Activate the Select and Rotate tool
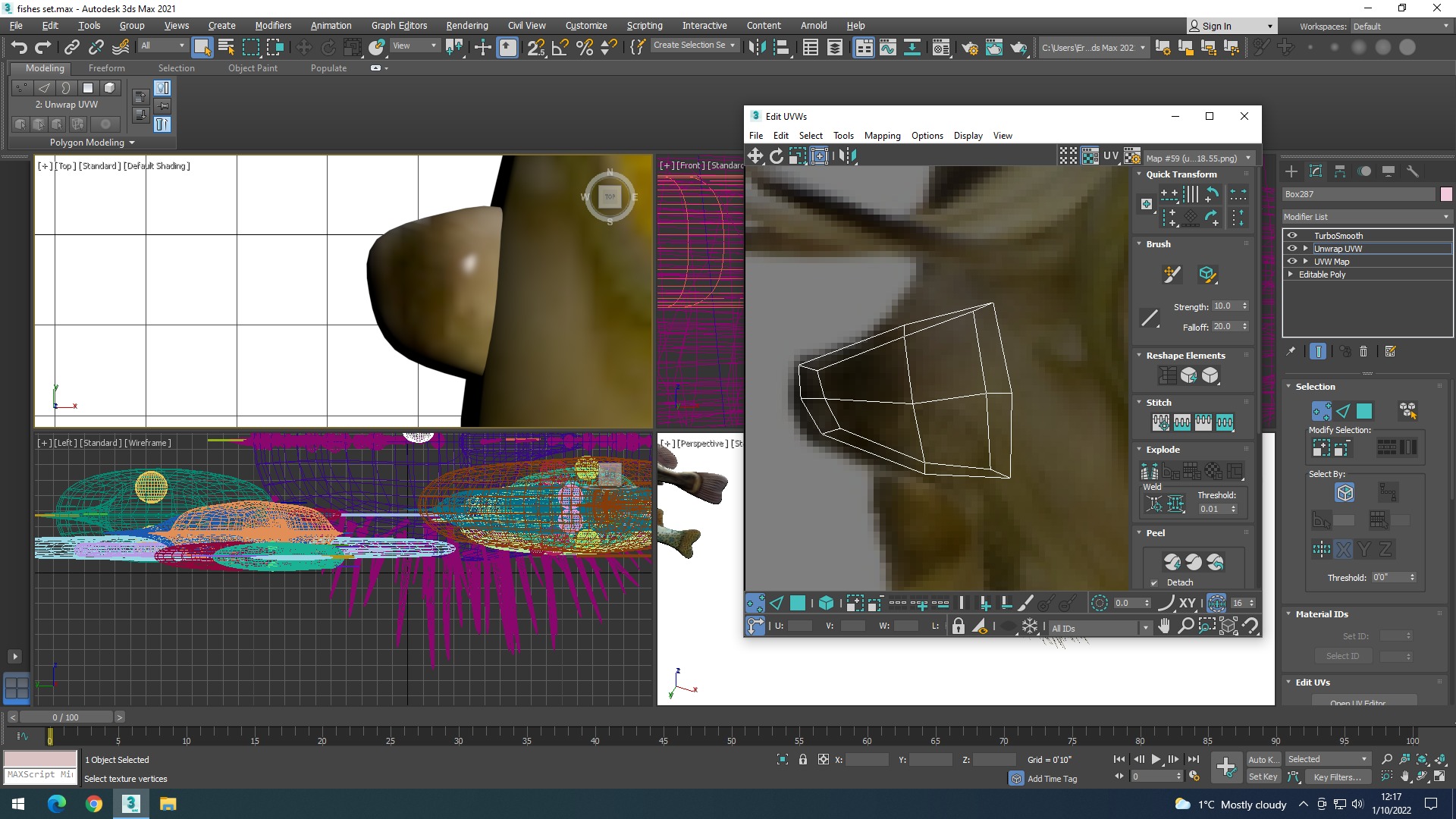This screenshot has width=1456, height=819. (328, 47)
